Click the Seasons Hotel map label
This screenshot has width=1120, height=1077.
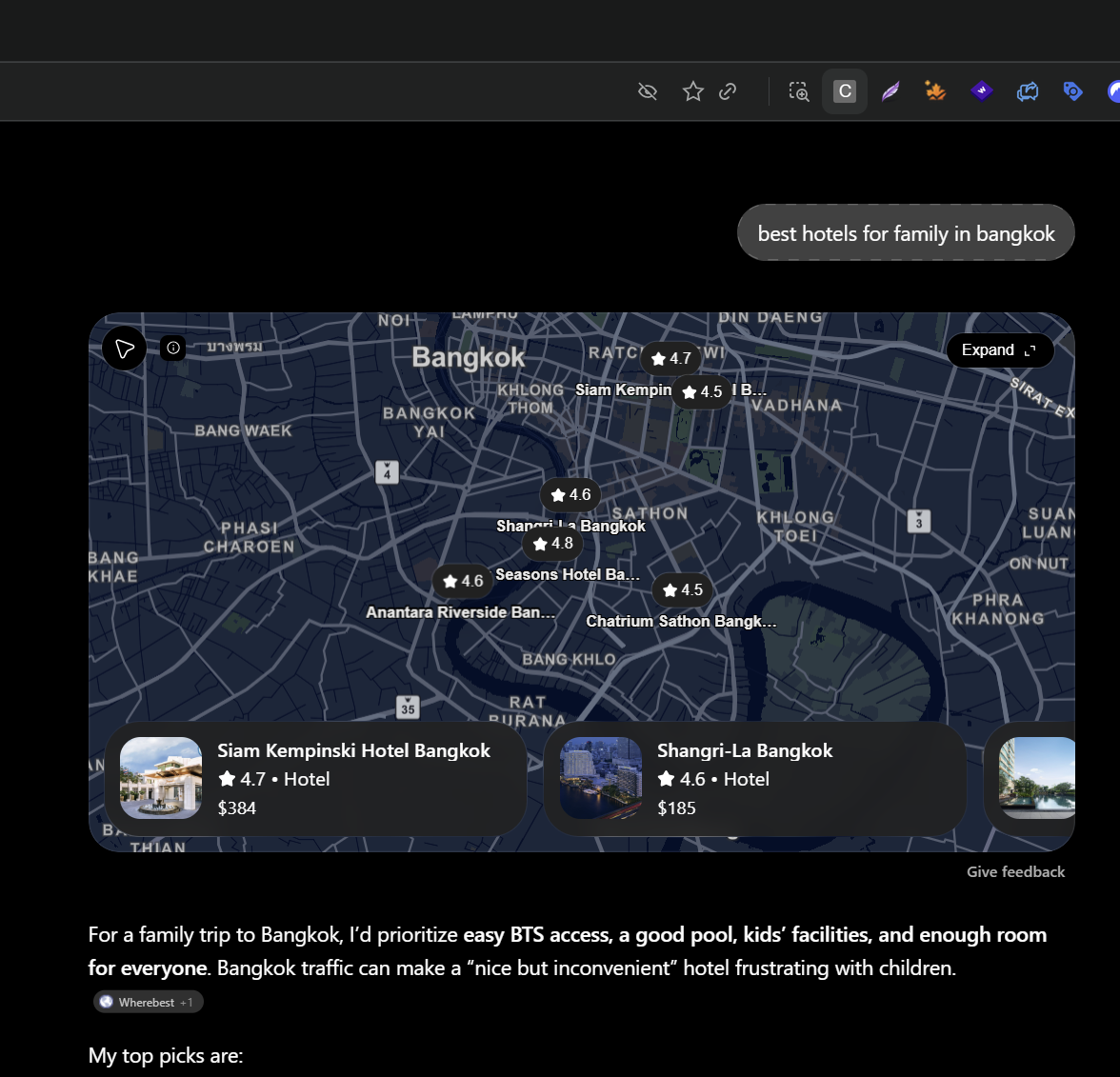(x=568, y=575)
